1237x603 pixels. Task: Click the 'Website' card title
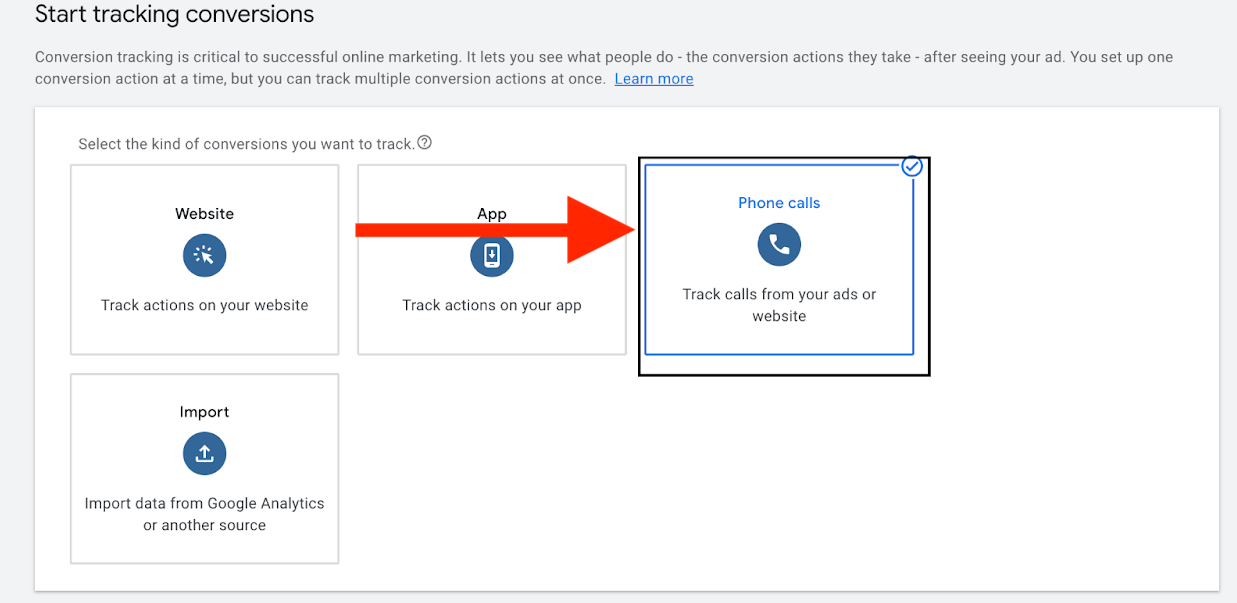pyautogui.click(x=204, y=214)
